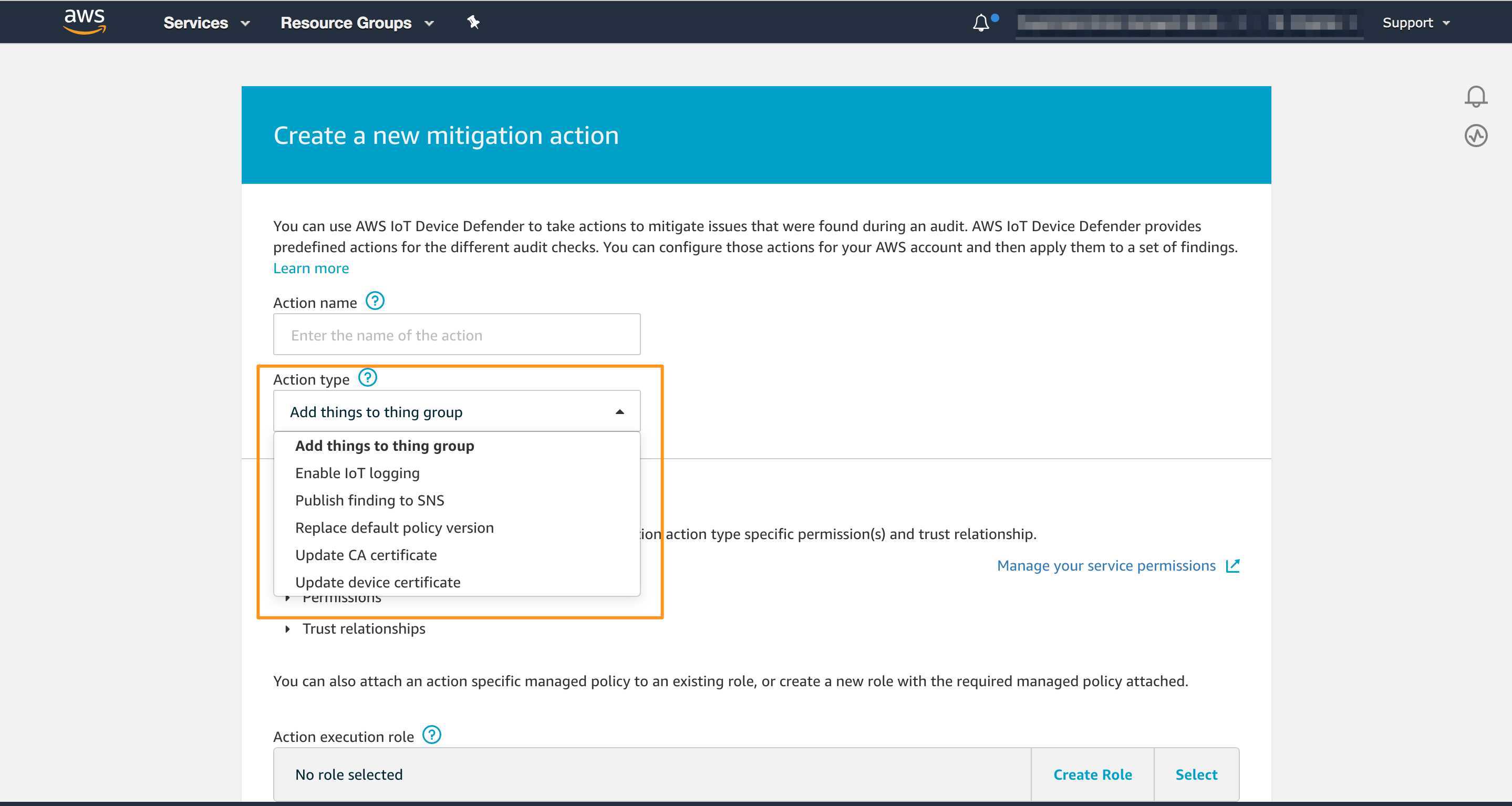Choose Publish finding to SNS option
Image resolution: width=1512 pixels, height=806 pixels.
click(457, 500)
